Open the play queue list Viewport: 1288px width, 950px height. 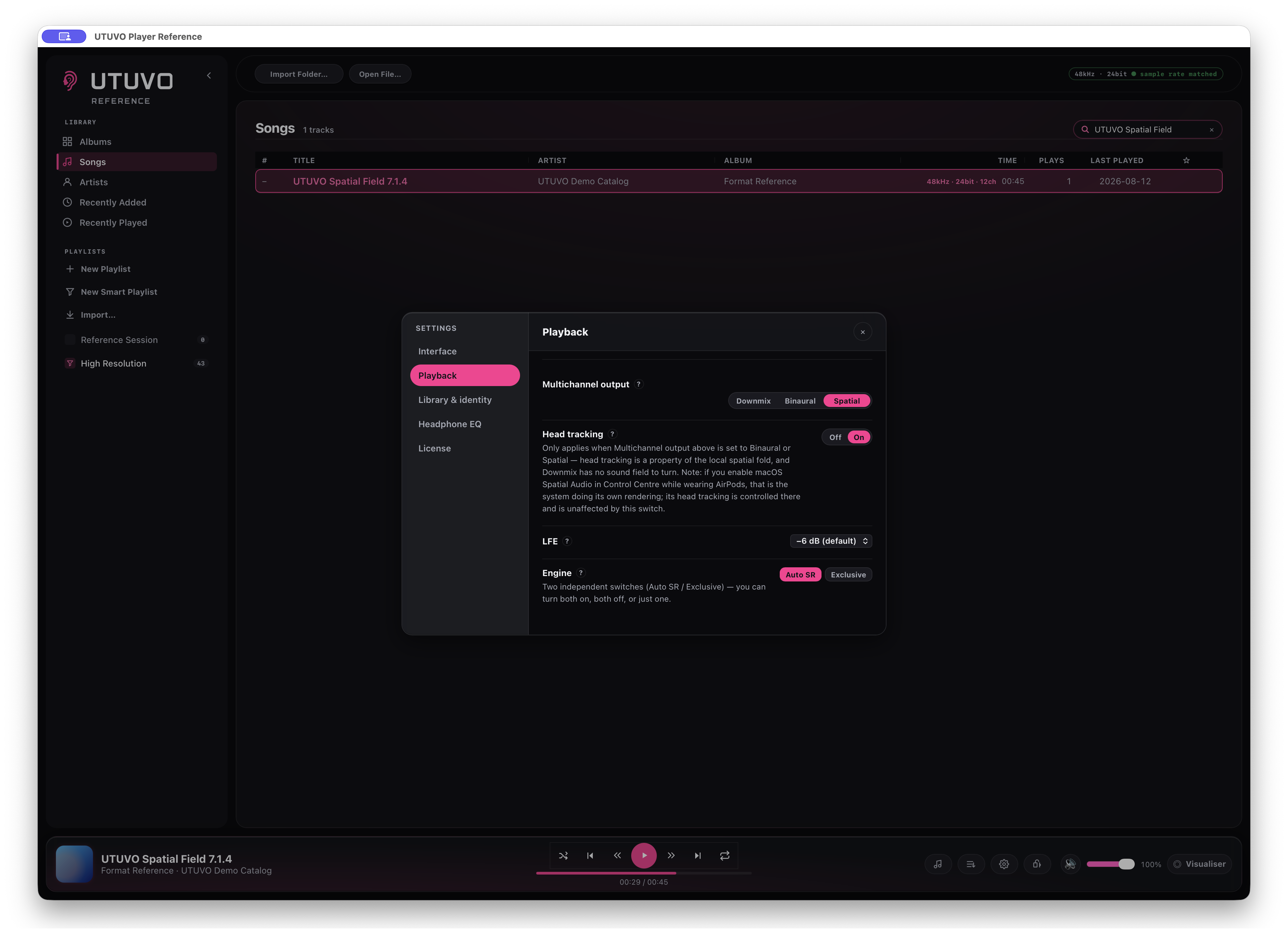(971, 864)
